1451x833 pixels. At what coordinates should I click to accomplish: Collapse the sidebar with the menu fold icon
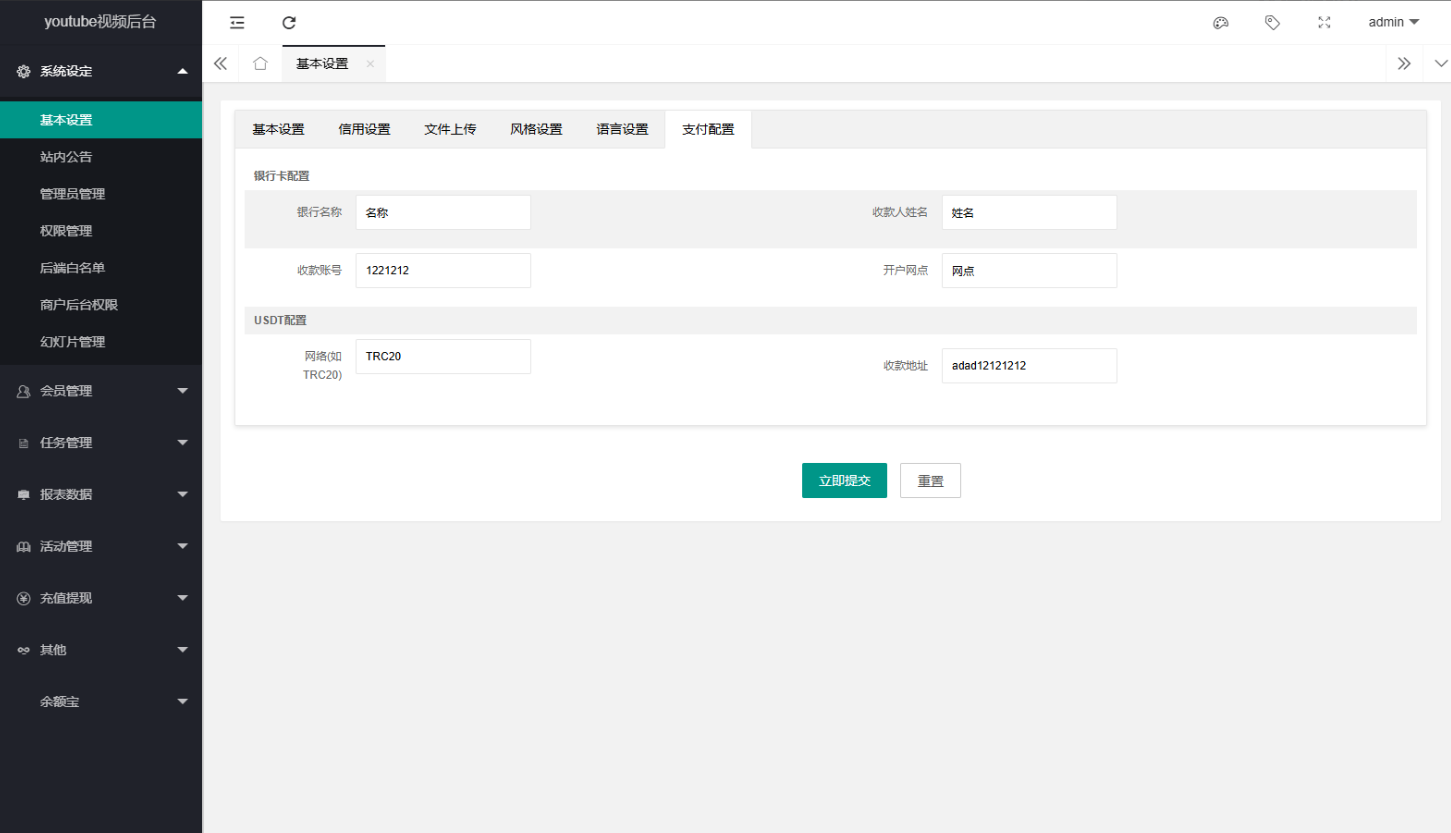pos(237,22)
